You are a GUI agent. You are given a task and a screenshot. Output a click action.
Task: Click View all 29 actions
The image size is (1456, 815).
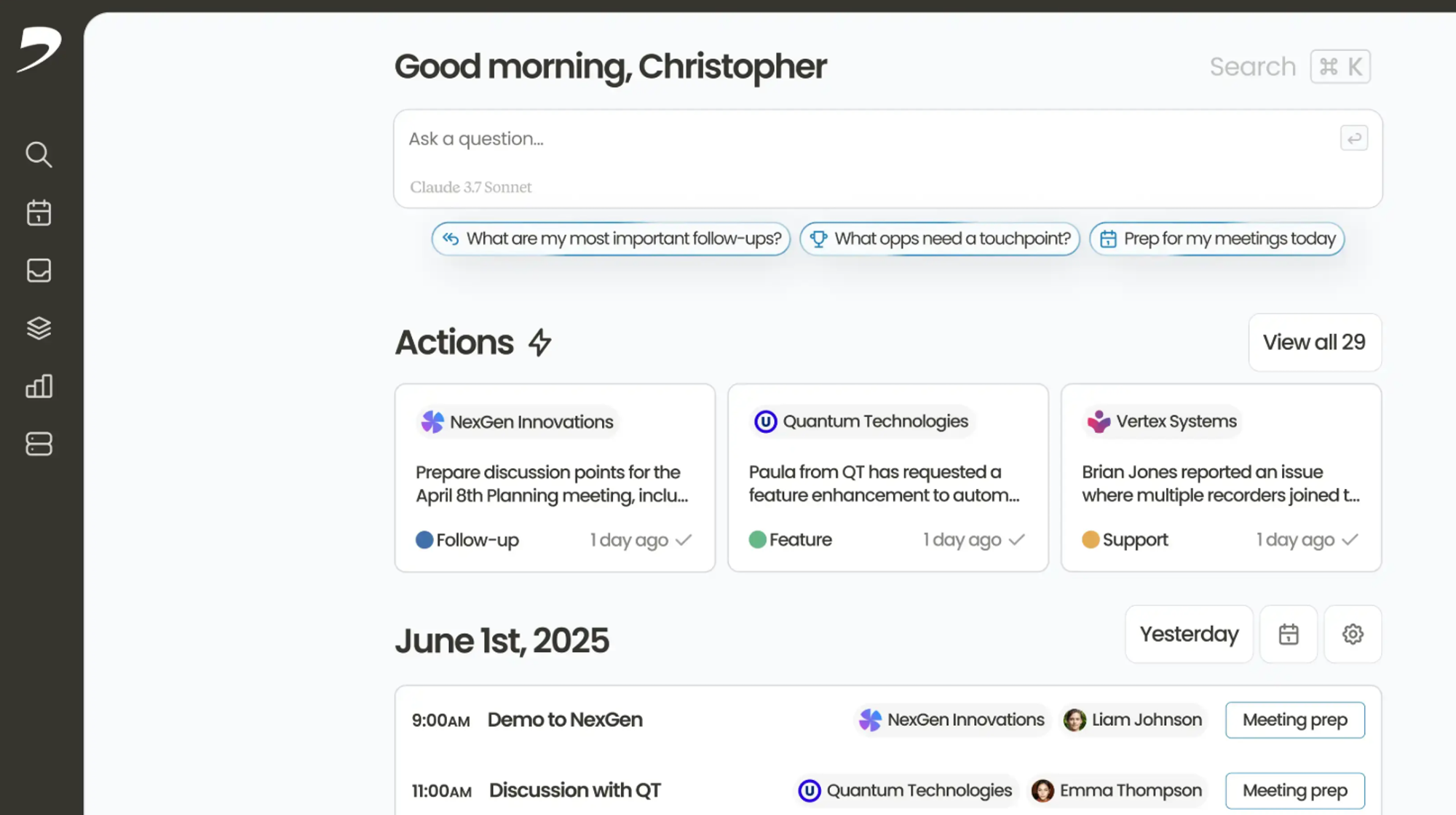[x=1314, y=342]
